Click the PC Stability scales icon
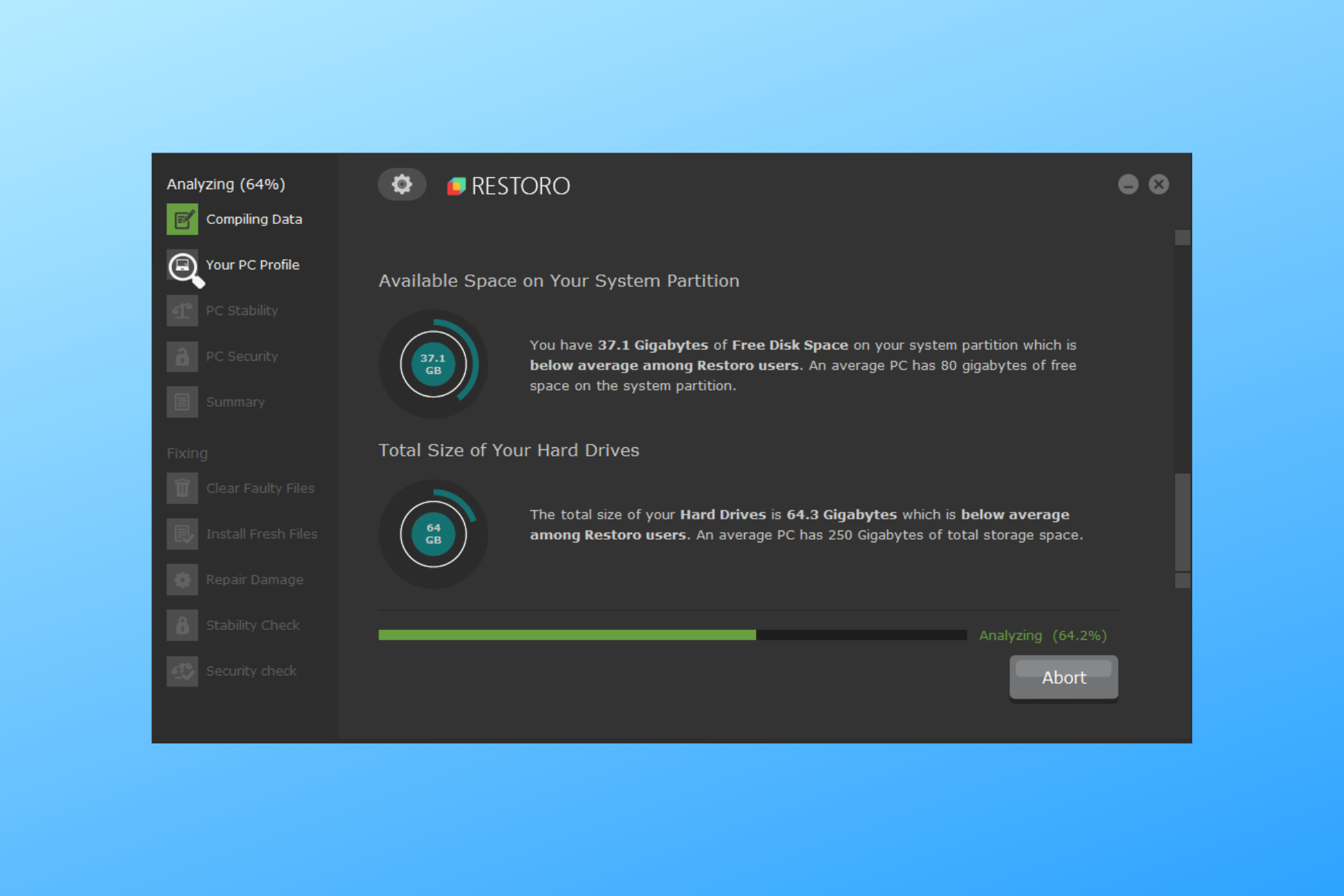The image size is (1344, 896). click(x=182, y=311)
